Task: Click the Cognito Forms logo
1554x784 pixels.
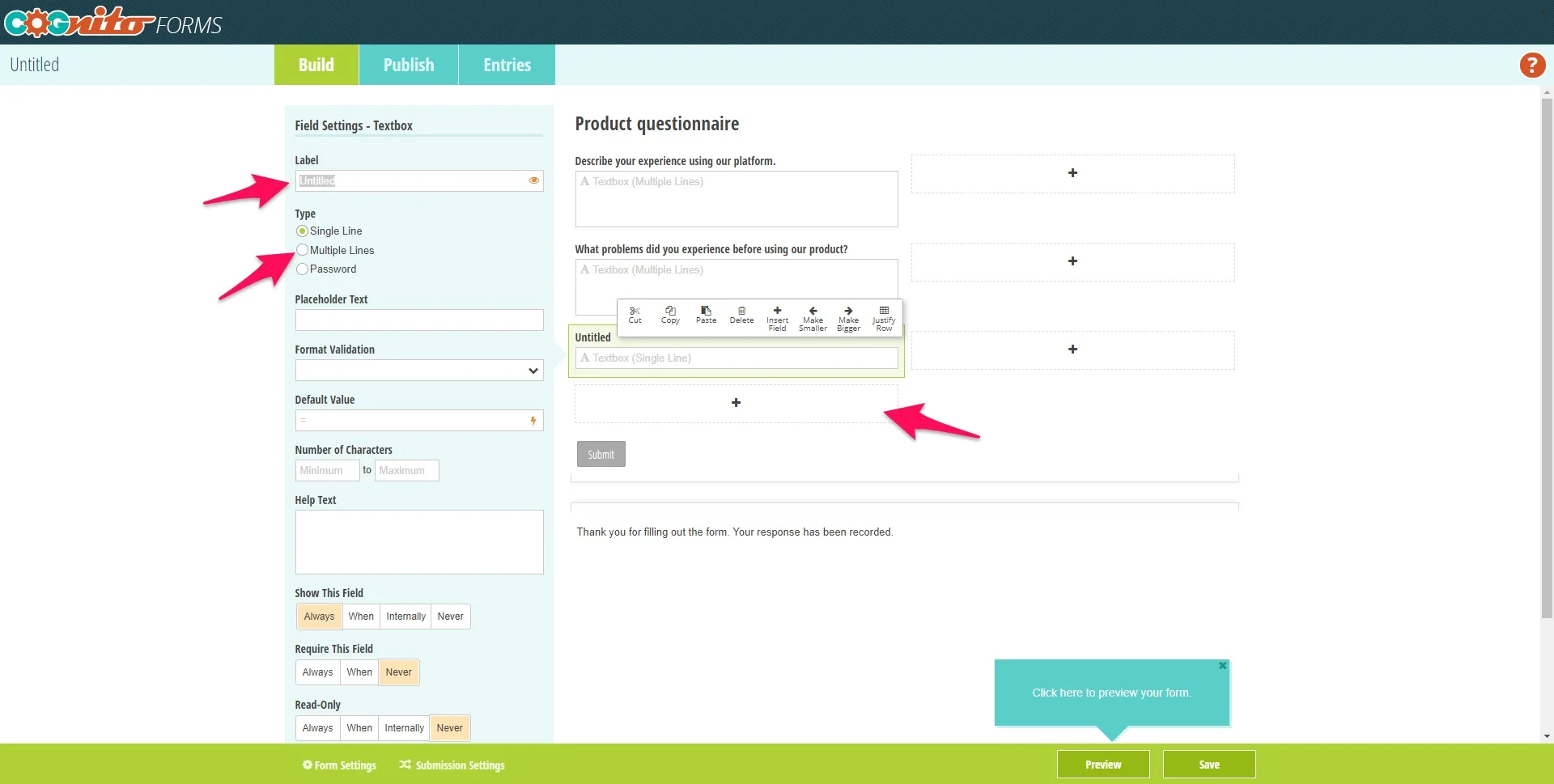Action: (113, 23)
